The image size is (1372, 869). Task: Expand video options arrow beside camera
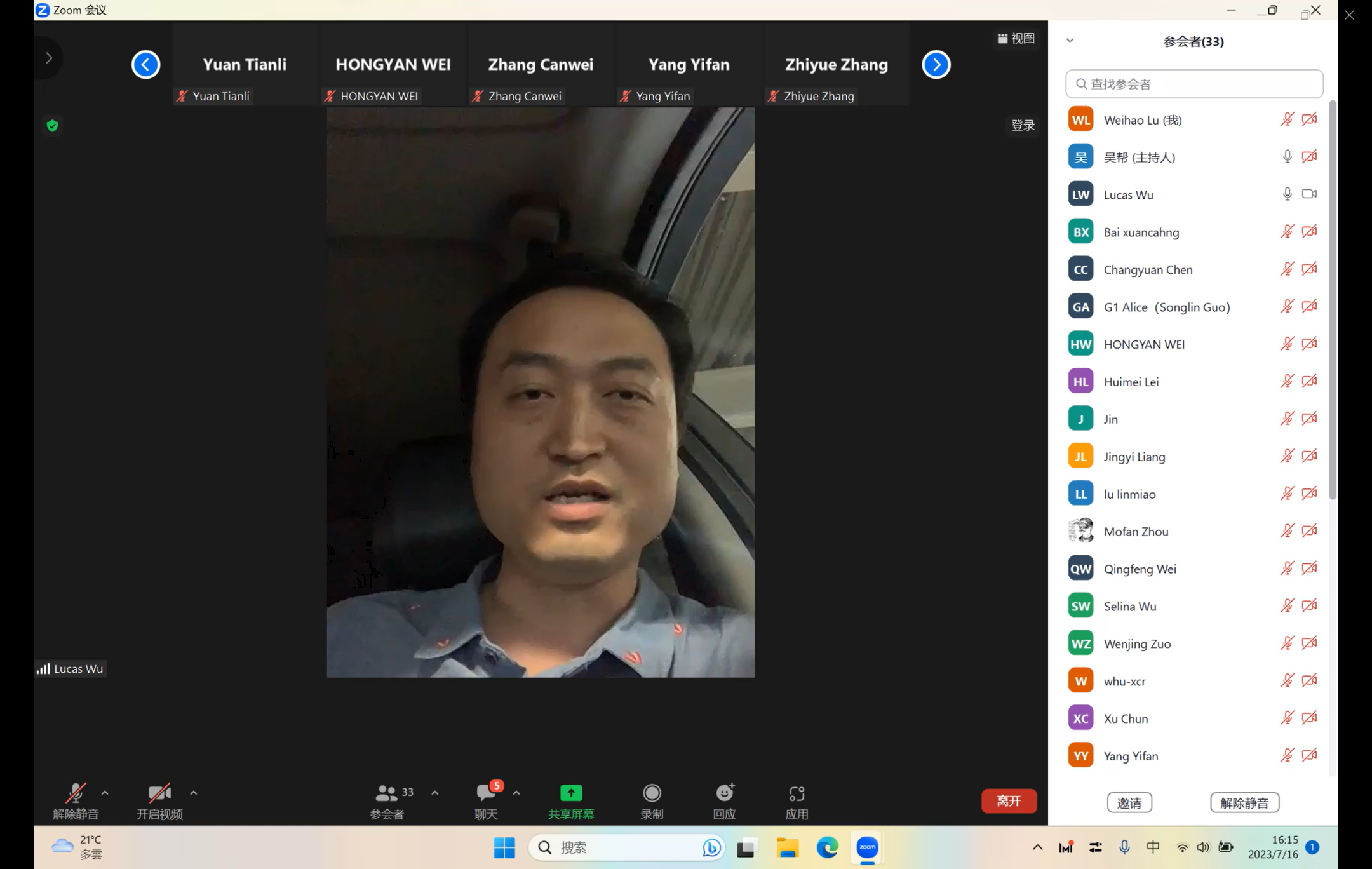[x=194, y=793]
